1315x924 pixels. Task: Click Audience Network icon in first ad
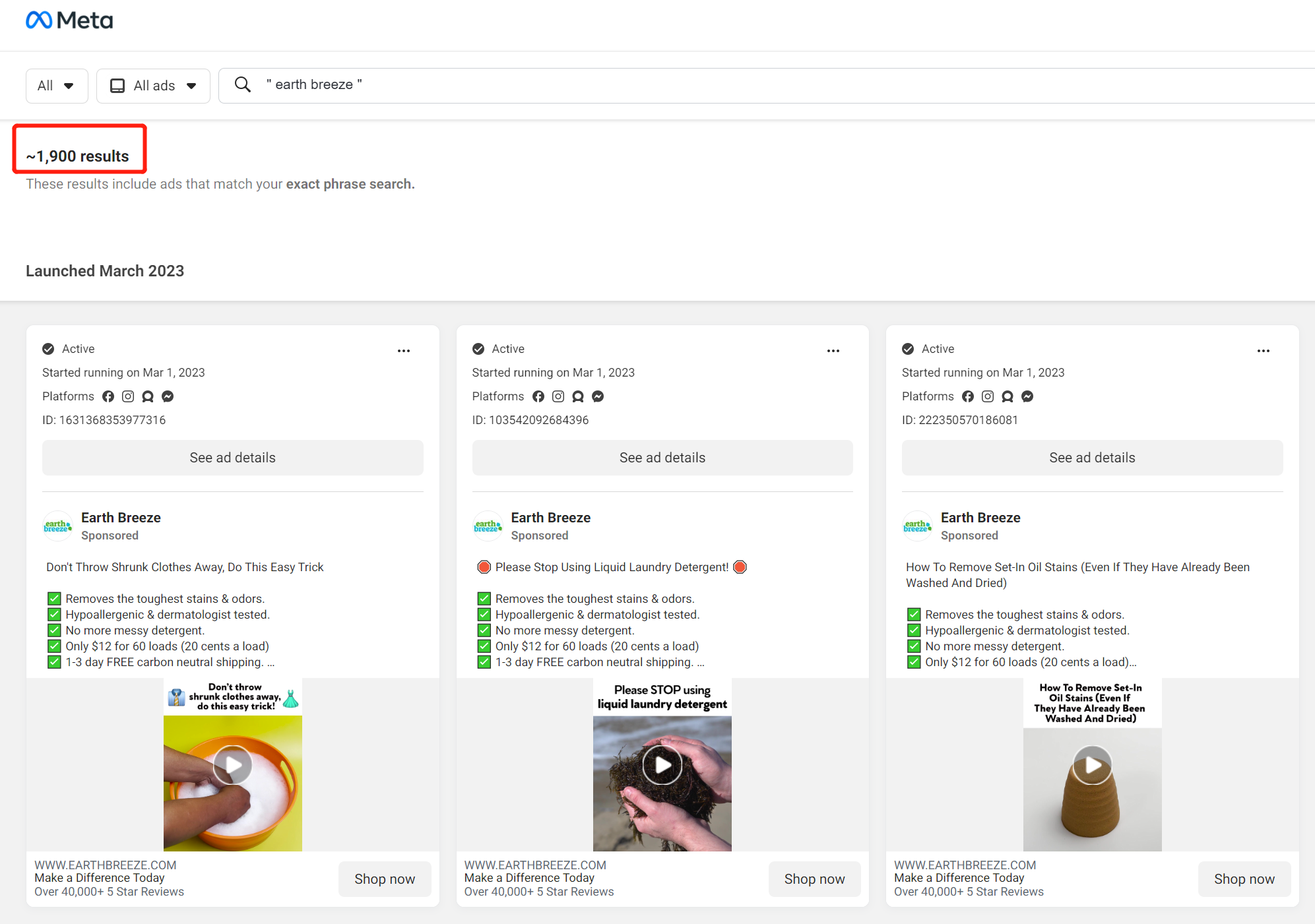148,396
